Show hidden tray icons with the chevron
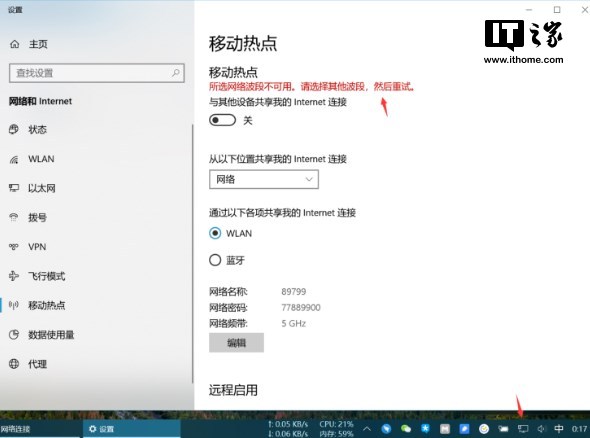Image resolution: width=590 pixels, height=438 pixels. pyautogui.click(x=367, y=429)
